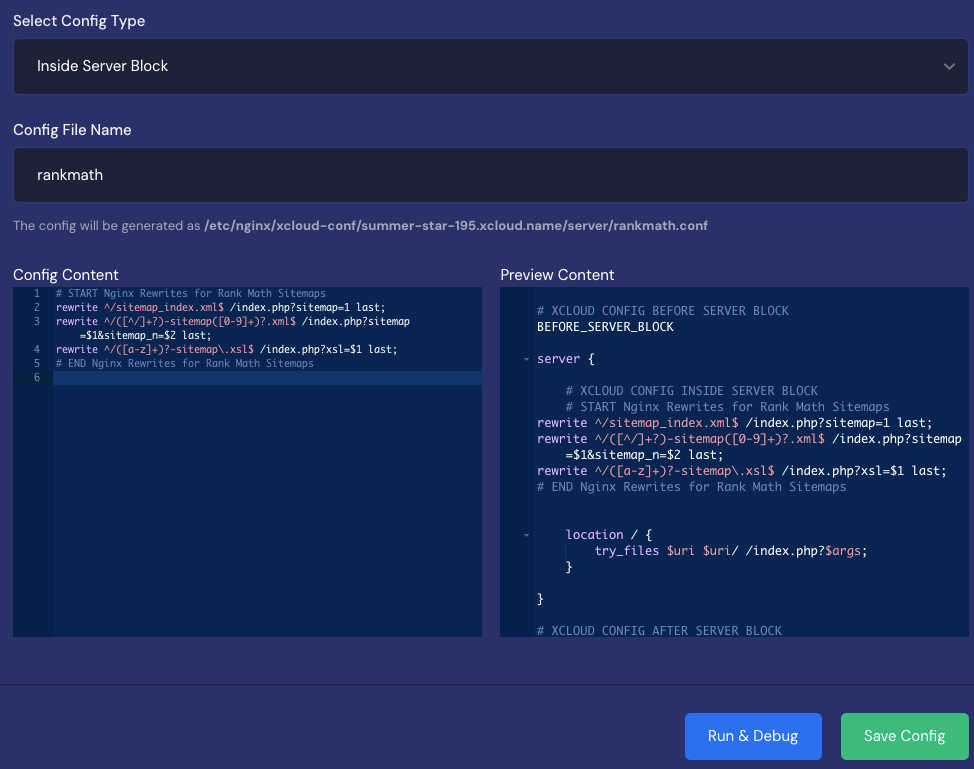The image size is (974, 769).
Task: Click the rewrite rule on editor line 3
Action: (x=233, y=322)
